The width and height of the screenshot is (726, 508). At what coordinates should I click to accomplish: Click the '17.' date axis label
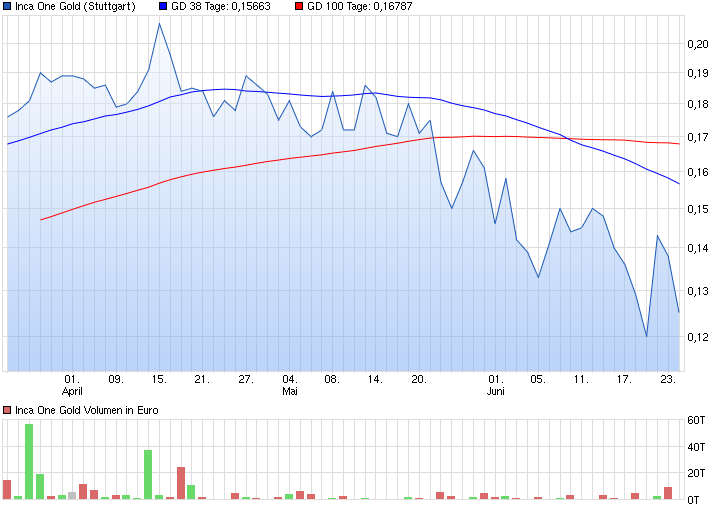click(x=624, y=379)
